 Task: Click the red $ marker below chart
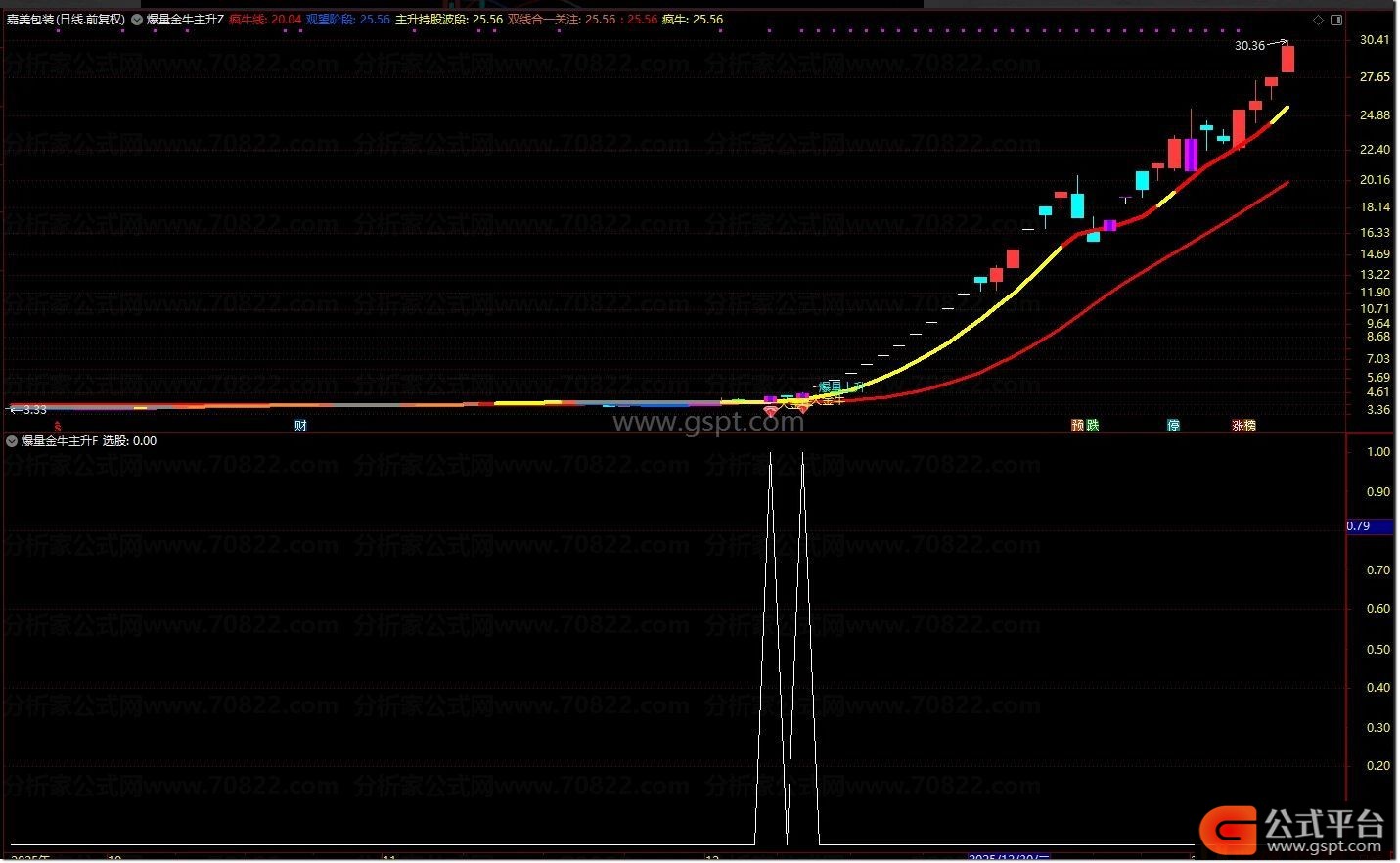point(58,427)
